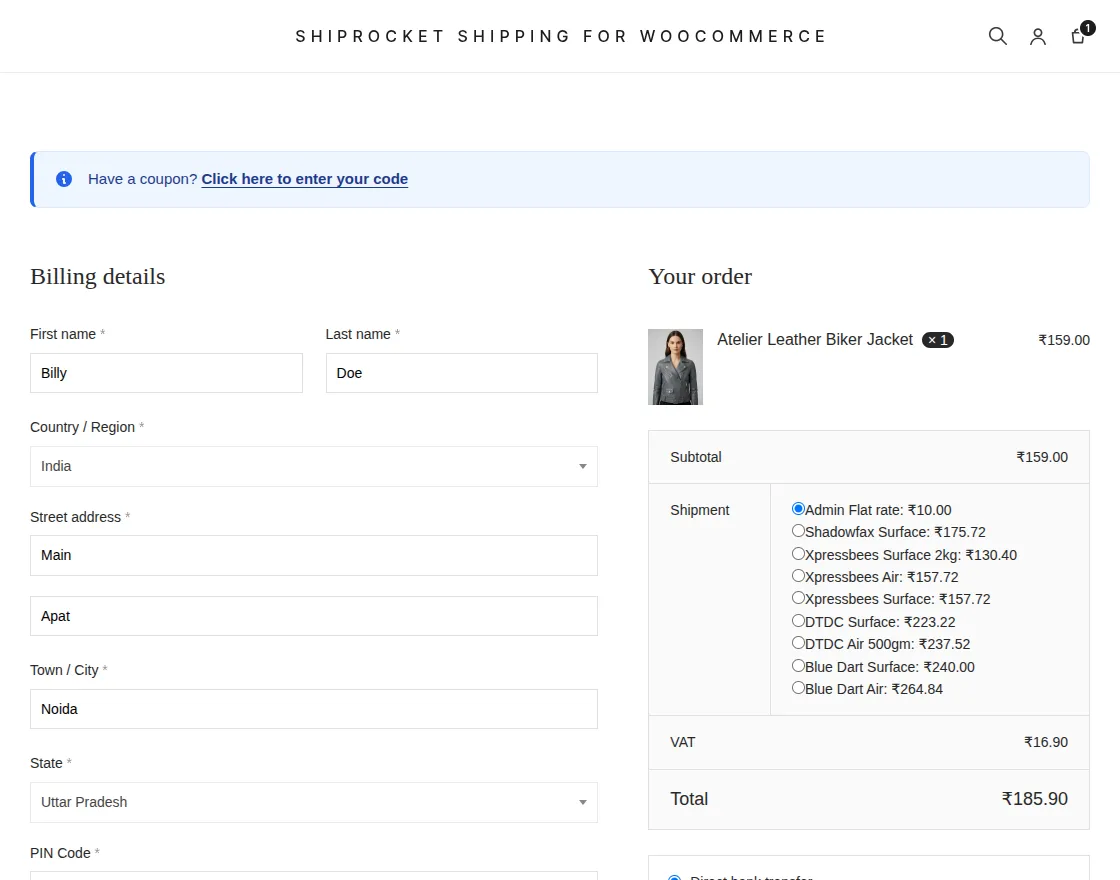Image resolution: width=1120 pixels, height=880 pixels.
Task: Click the VAT amount ₹16.90
Action: [1046, 742]
